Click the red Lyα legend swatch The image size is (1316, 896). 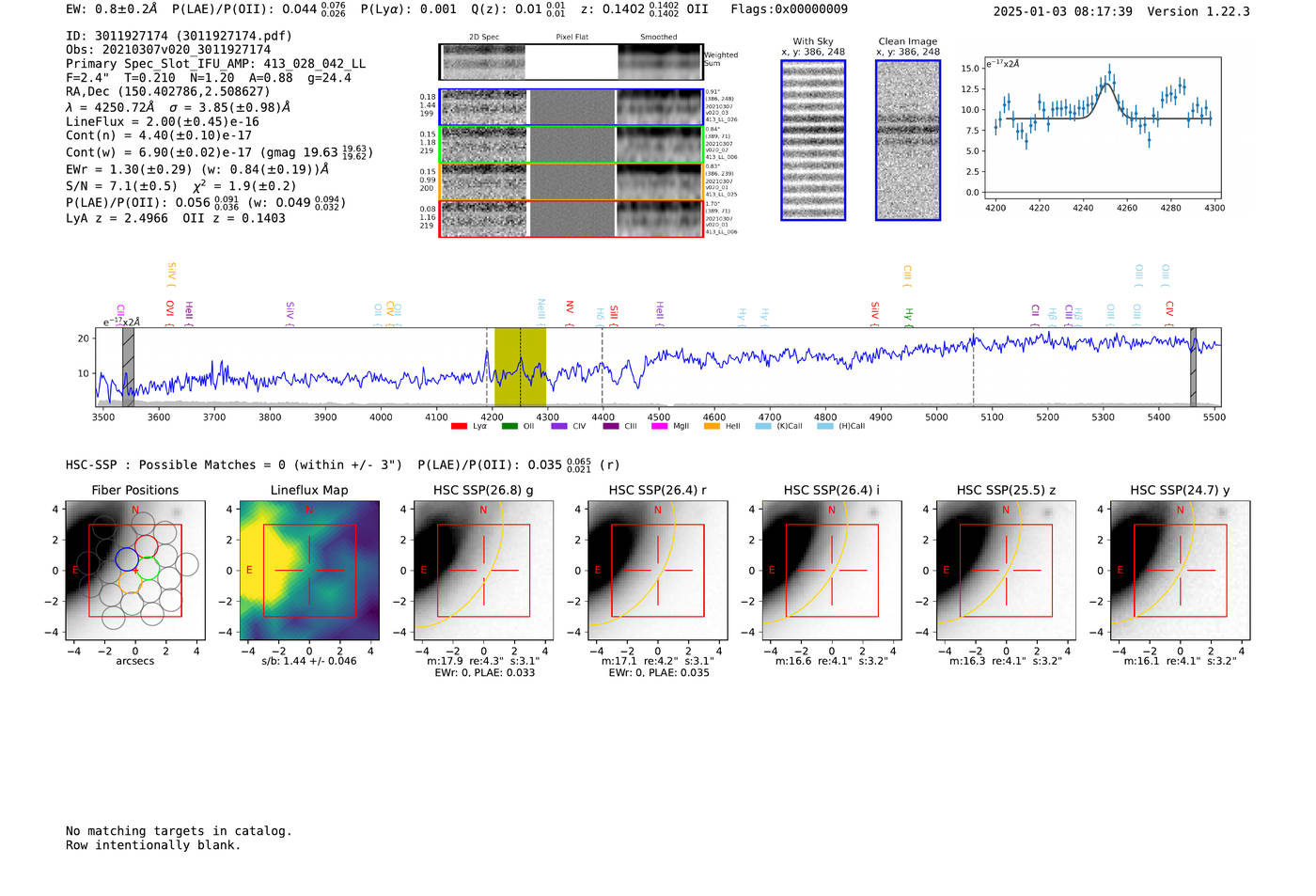[x=459, y=427]
